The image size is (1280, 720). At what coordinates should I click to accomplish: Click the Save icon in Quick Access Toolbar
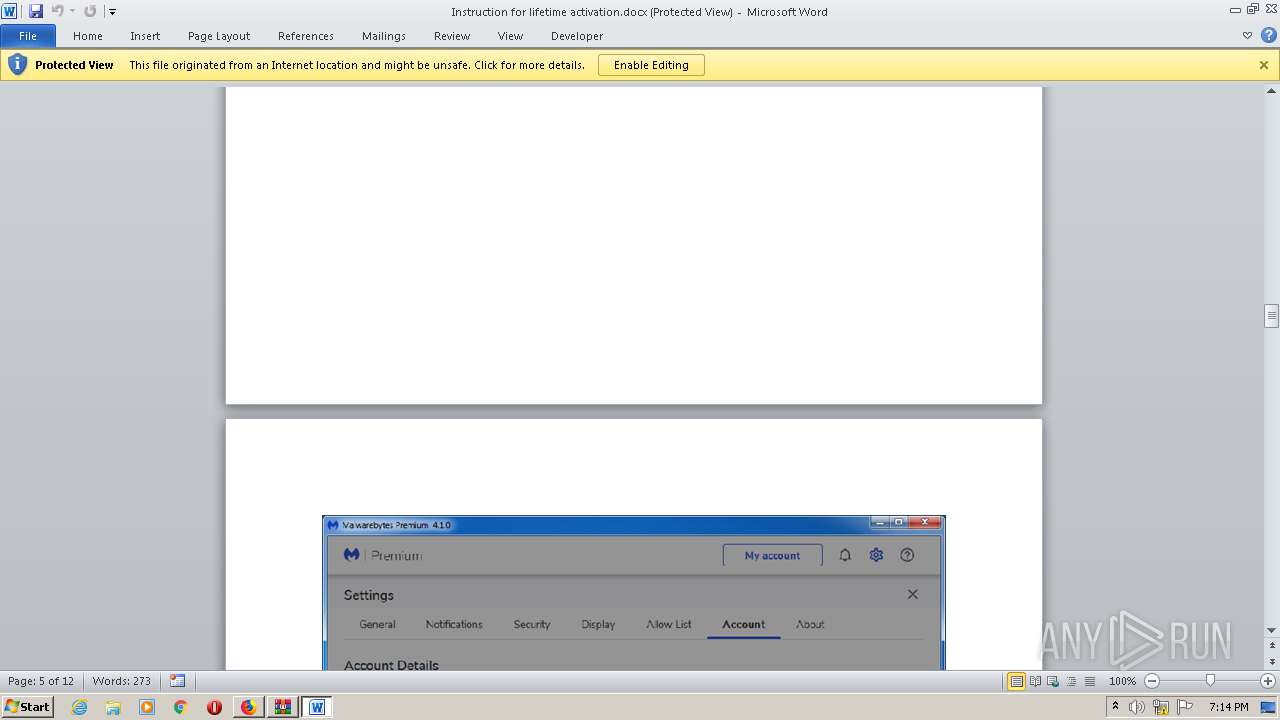(36, 11)
